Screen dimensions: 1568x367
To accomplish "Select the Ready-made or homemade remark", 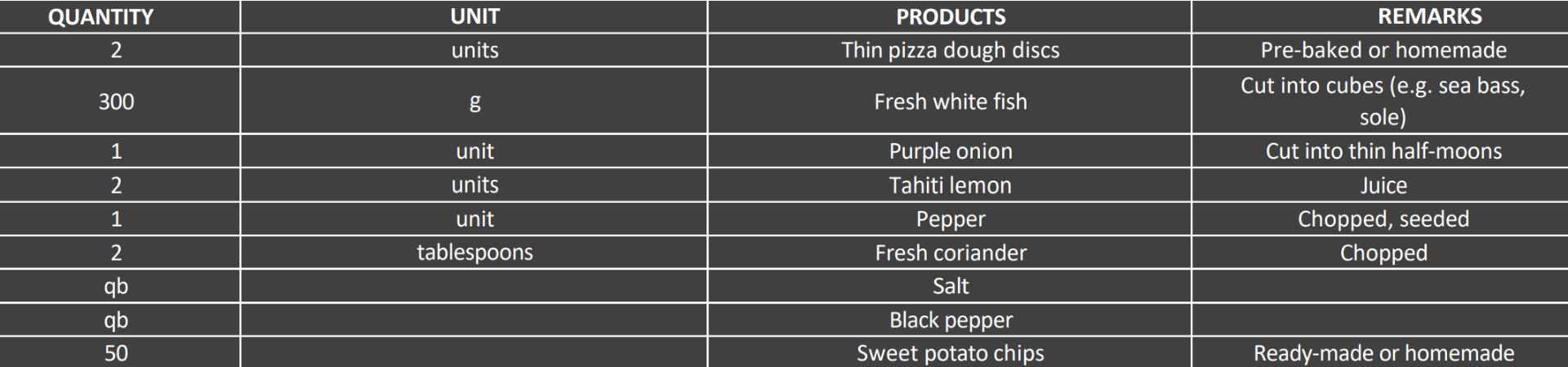I will (1383, 353).
